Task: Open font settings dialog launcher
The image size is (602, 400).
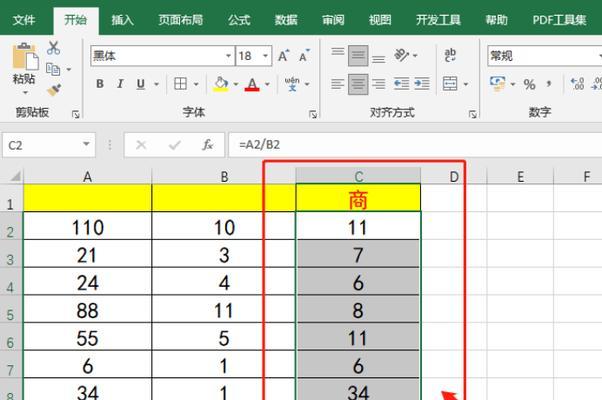Action: click(x=313, y=114)
